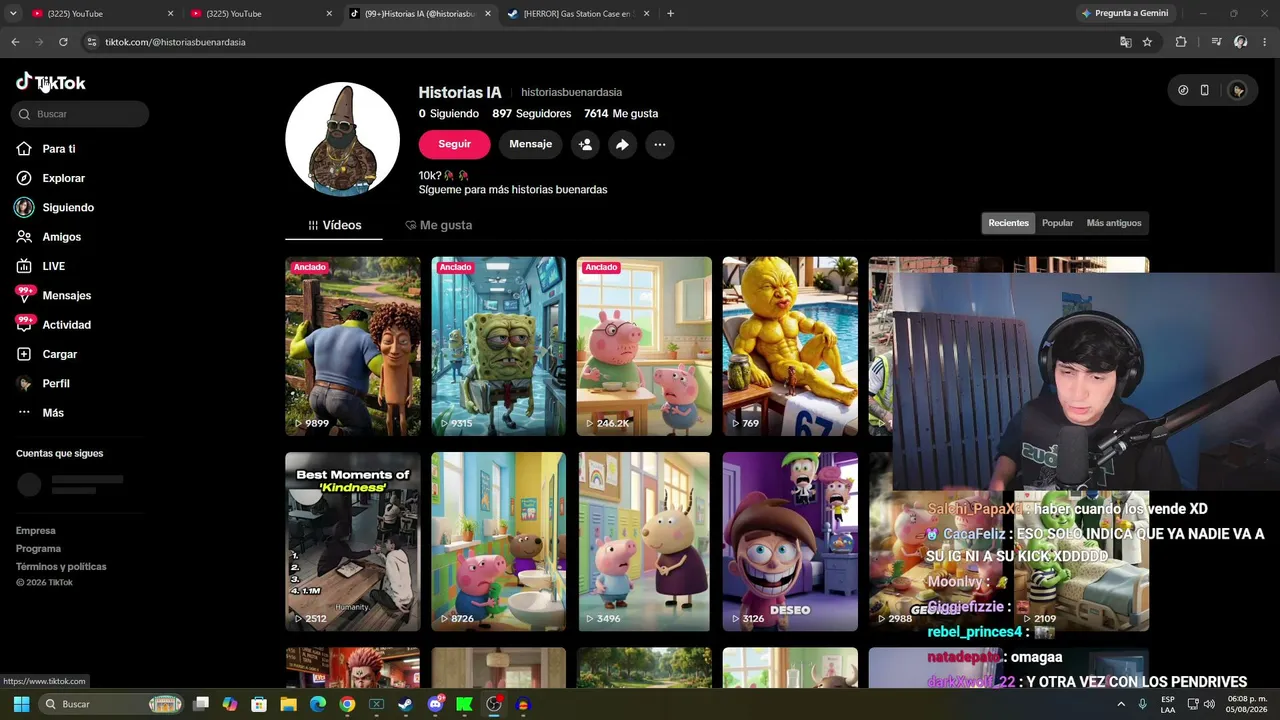This screenshot has width=1280, height=720.
Task: Go to Perfil in the sidebar
Action: pyautogui.click(x=56, y=384)
